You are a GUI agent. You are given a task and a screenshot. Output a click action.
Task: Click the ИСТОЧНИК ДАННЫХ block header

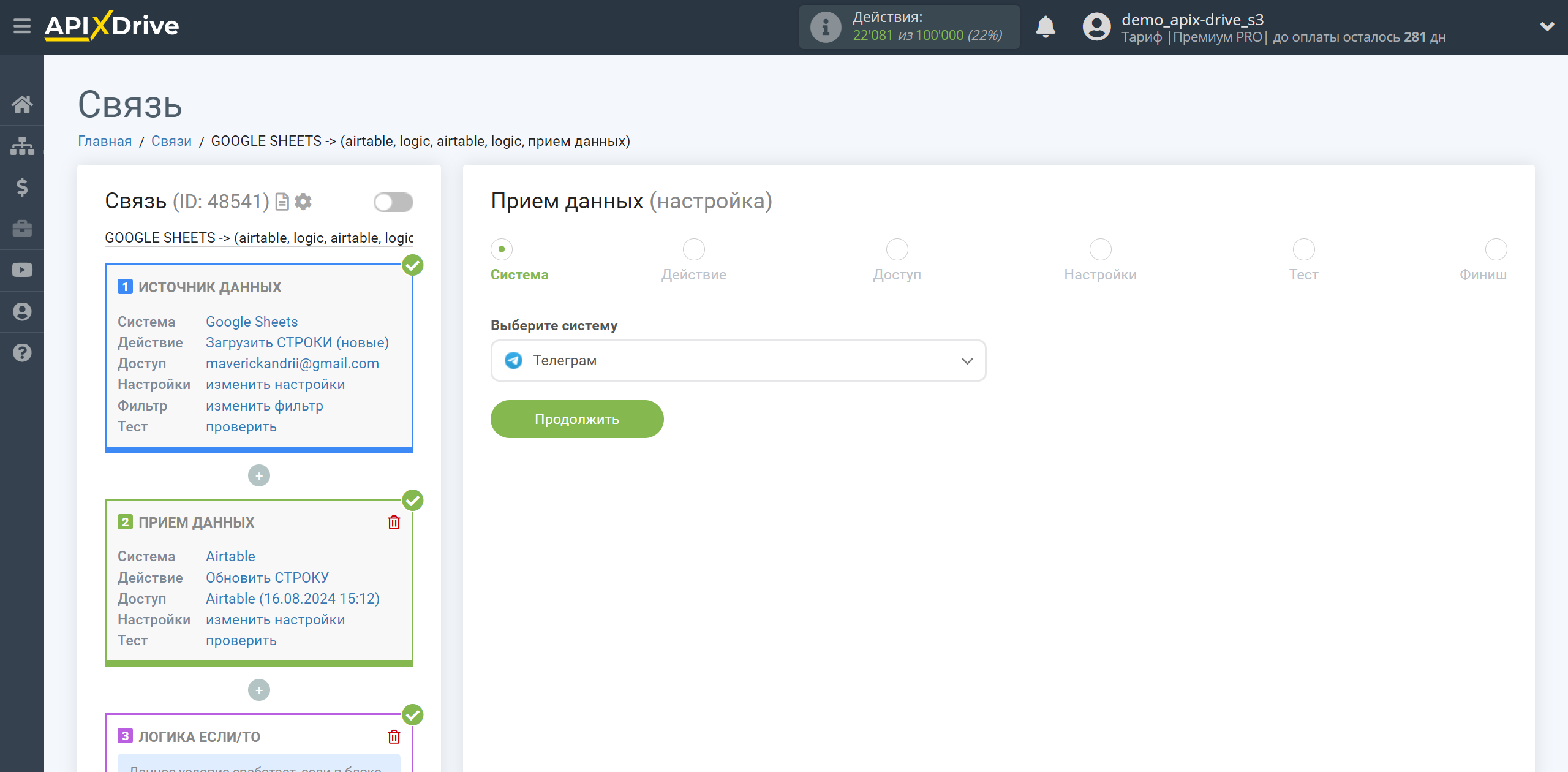coord(209,287)
